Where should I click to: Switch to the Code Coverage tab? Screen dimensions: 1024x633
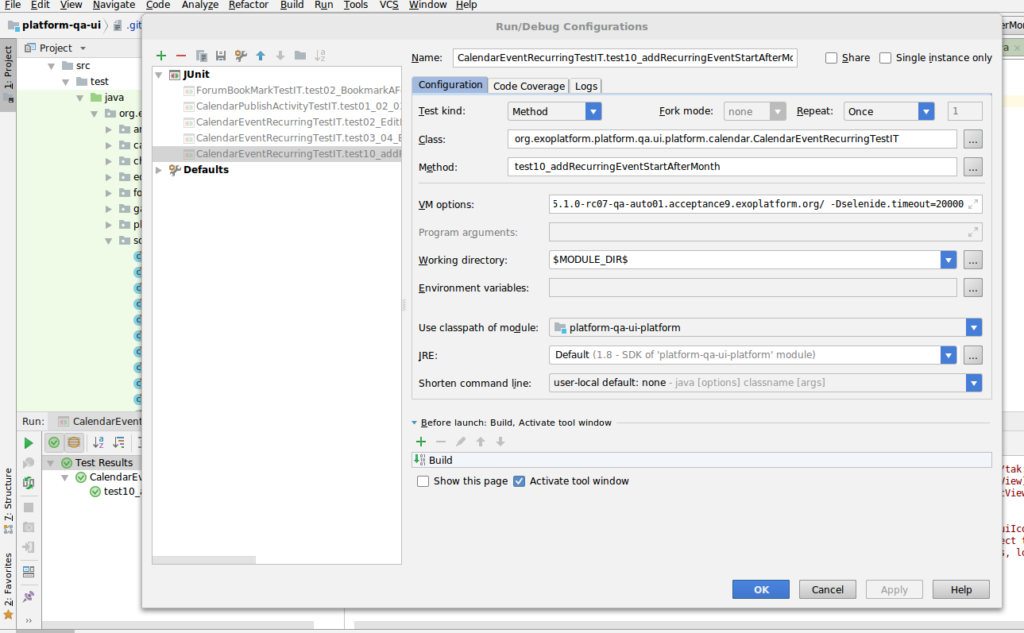point(528,86)
